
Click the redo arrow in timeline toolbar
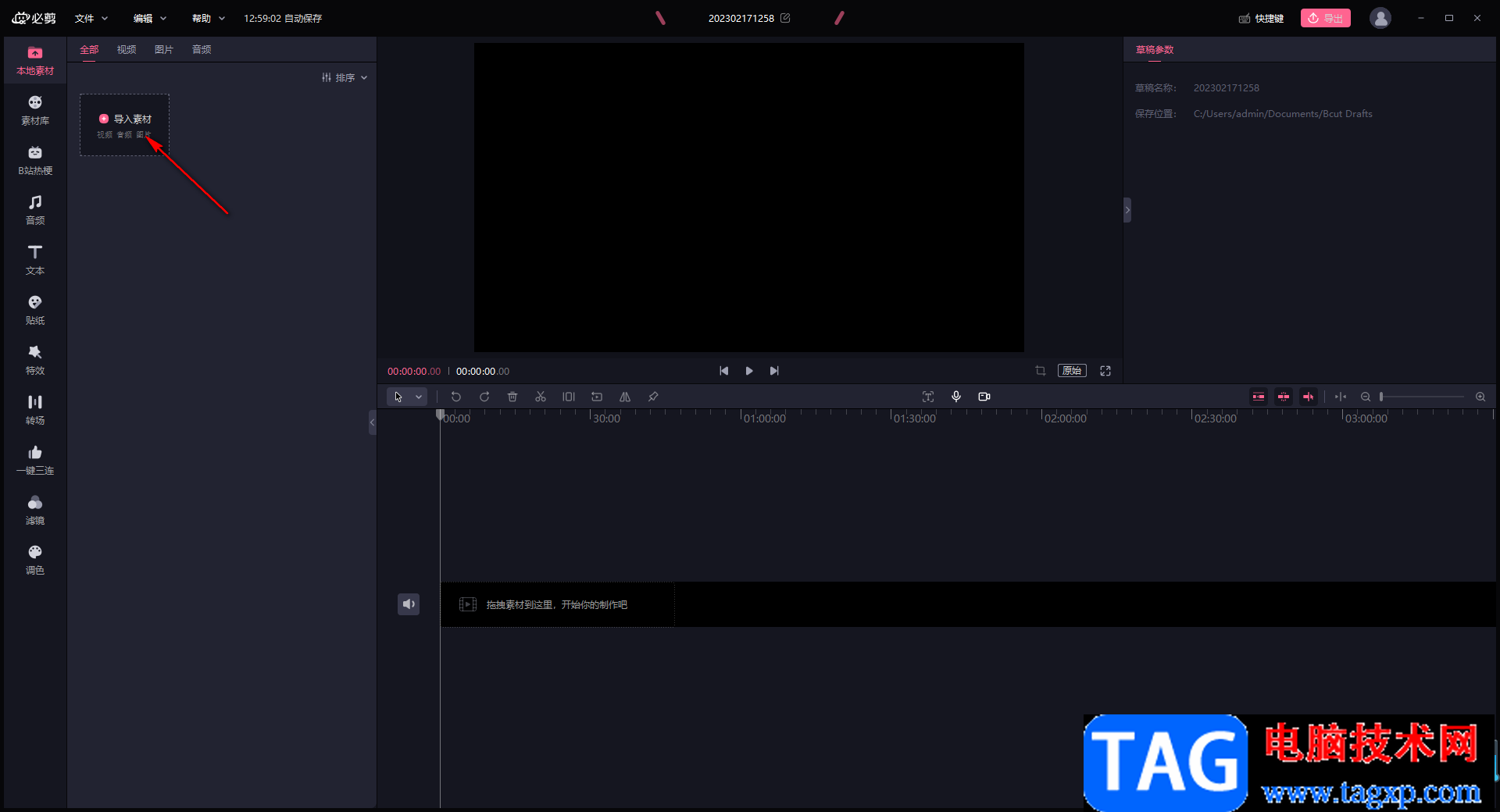[x=484, y=397]
